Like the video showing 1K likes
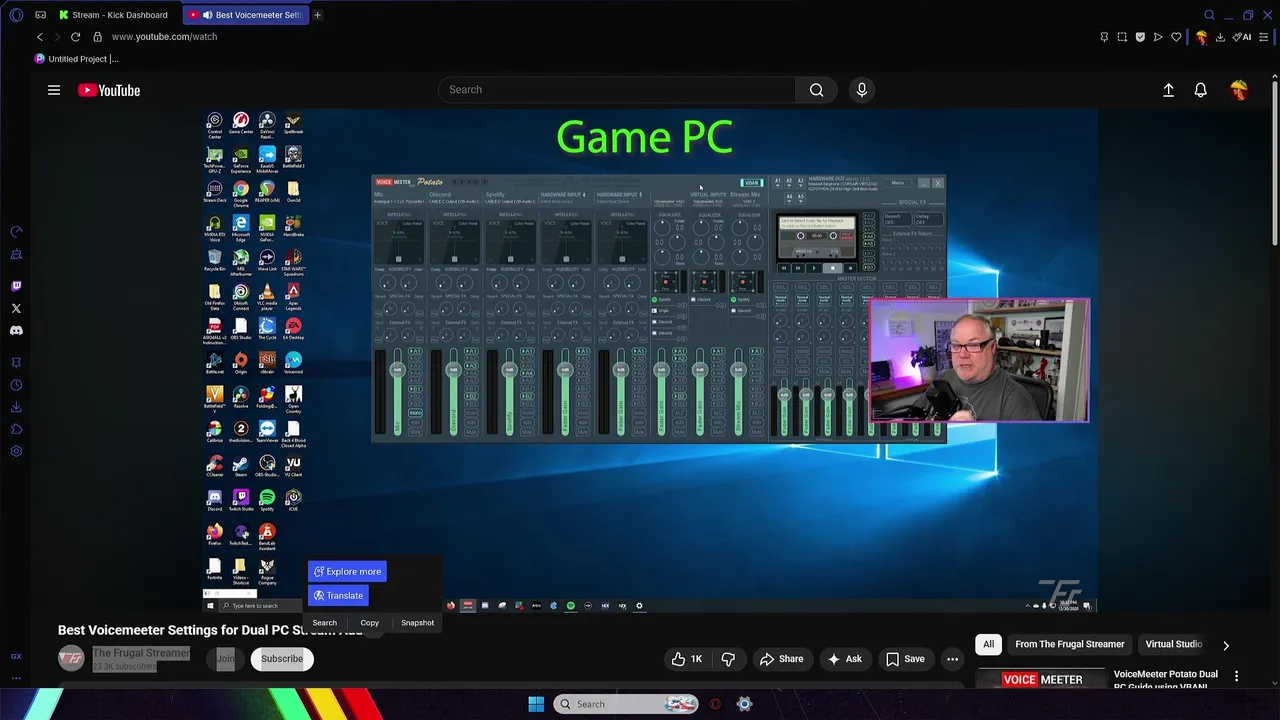This screenshot has width=1280, height=720. pyautogui.click(x=687, y=659)
